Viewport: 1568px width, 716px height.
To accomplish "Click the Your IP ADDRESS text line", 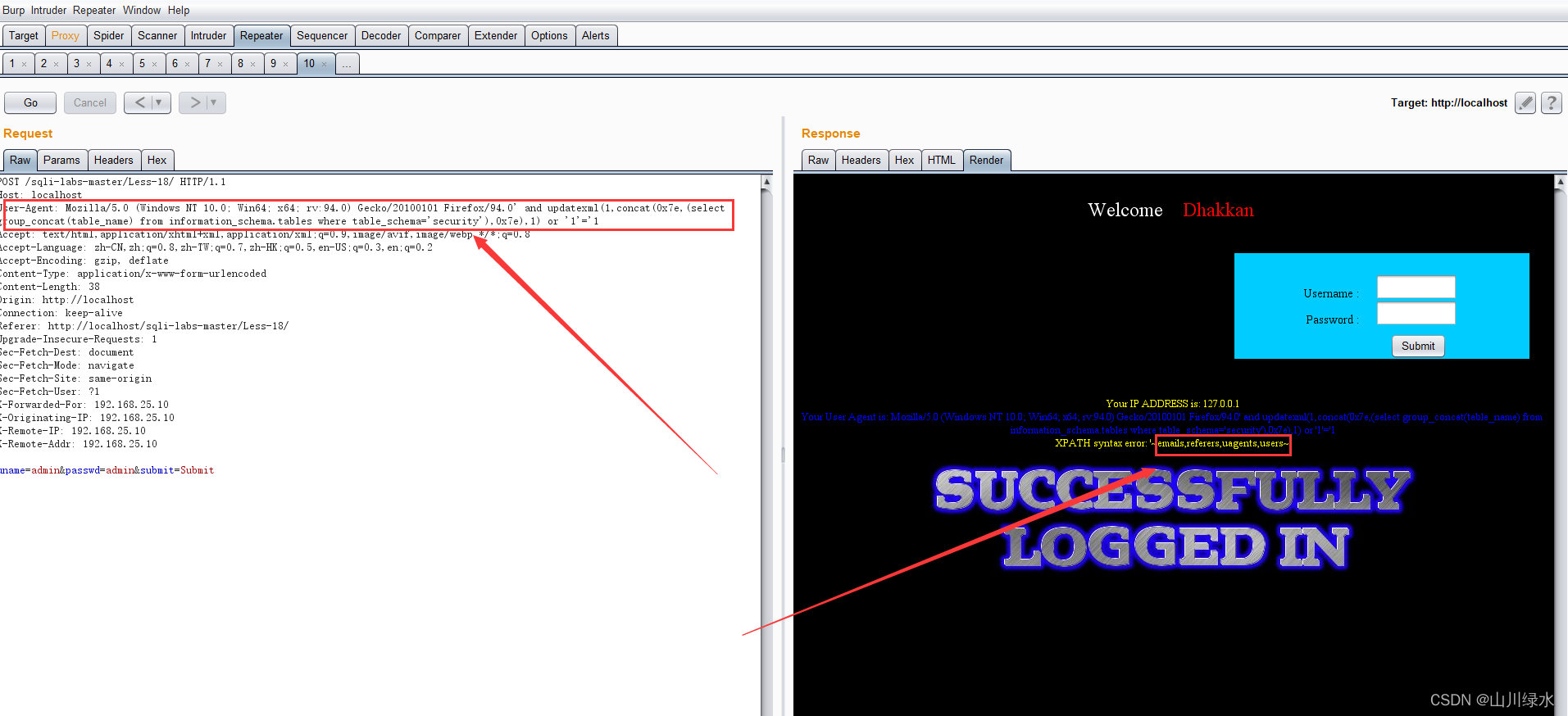I will 1172,404.
